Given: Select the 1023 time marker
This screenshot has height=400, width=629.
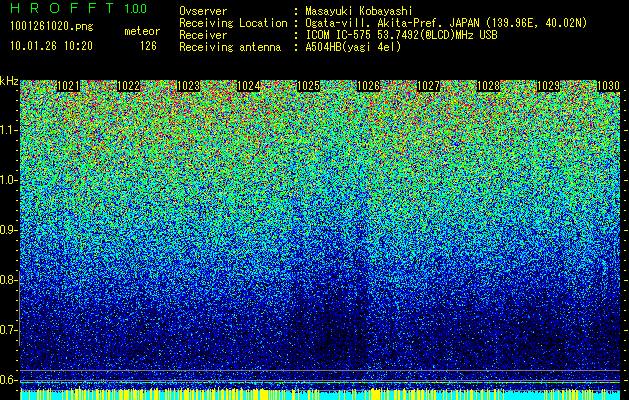Looking at the screenshot, I should [188, 86].
